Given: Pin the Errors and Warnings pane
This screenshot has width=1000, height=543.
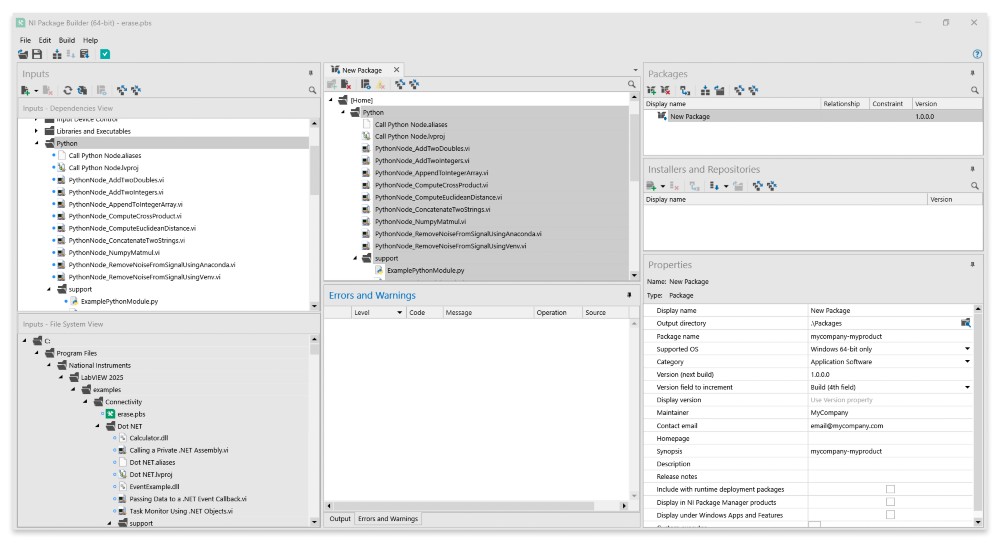Looking at the screenshot, I should 629,295.
